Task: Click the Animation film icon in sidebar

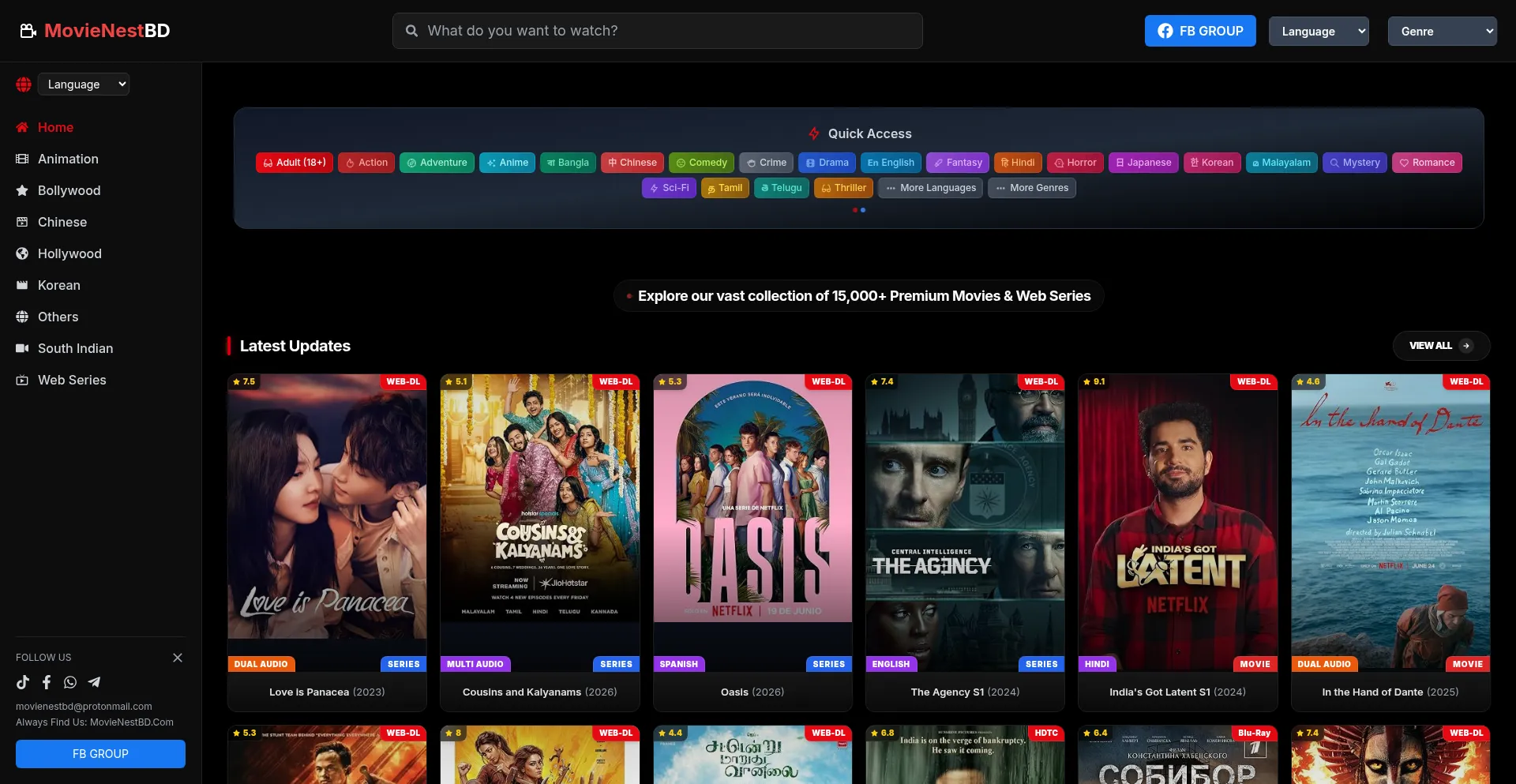Action: pos(22,159)
